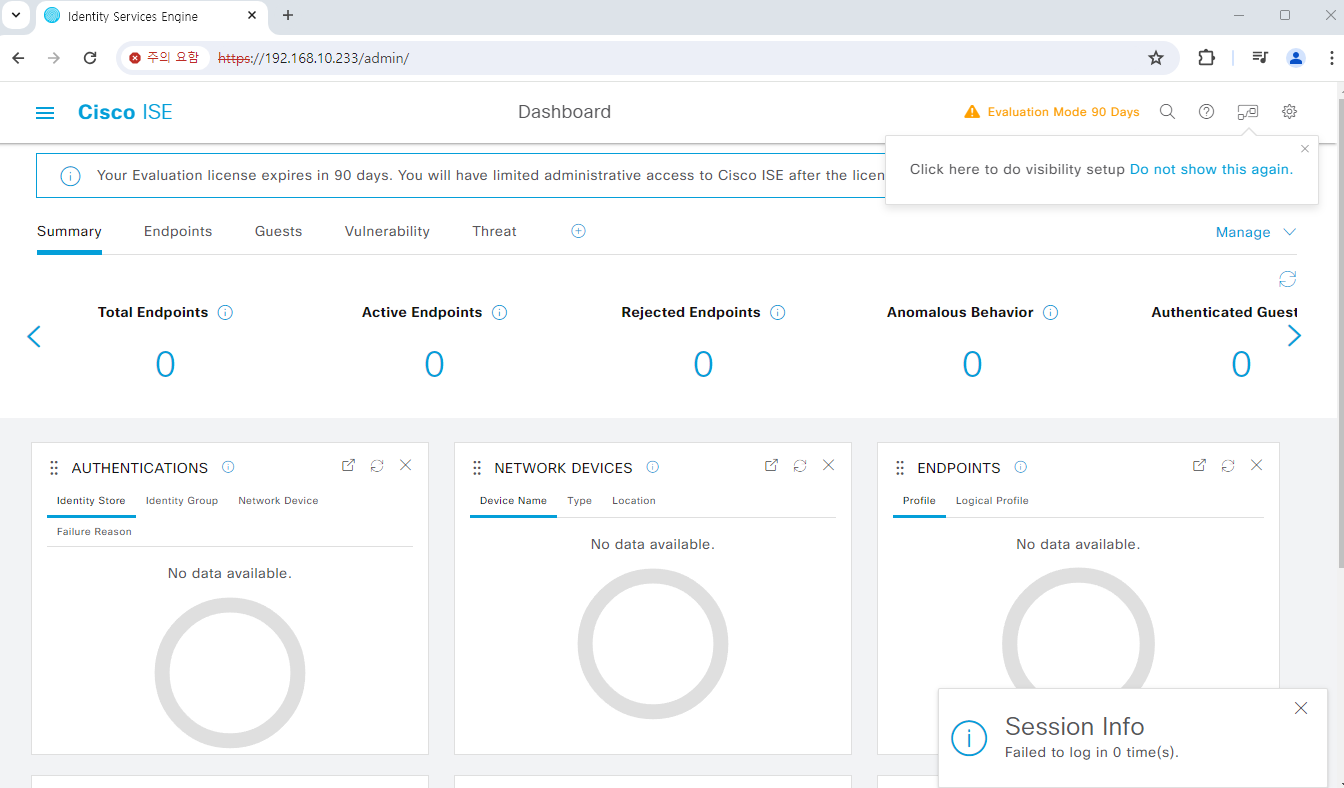
Task: Click the Active Endpoints count value
Action: [x=434, y=365]
